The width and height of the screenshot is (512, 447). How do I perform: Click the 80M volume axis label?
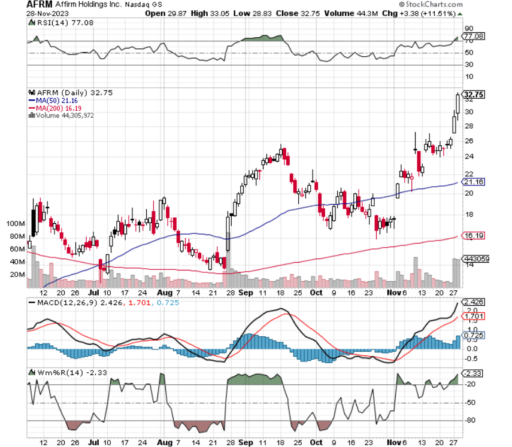pos(17,236)
